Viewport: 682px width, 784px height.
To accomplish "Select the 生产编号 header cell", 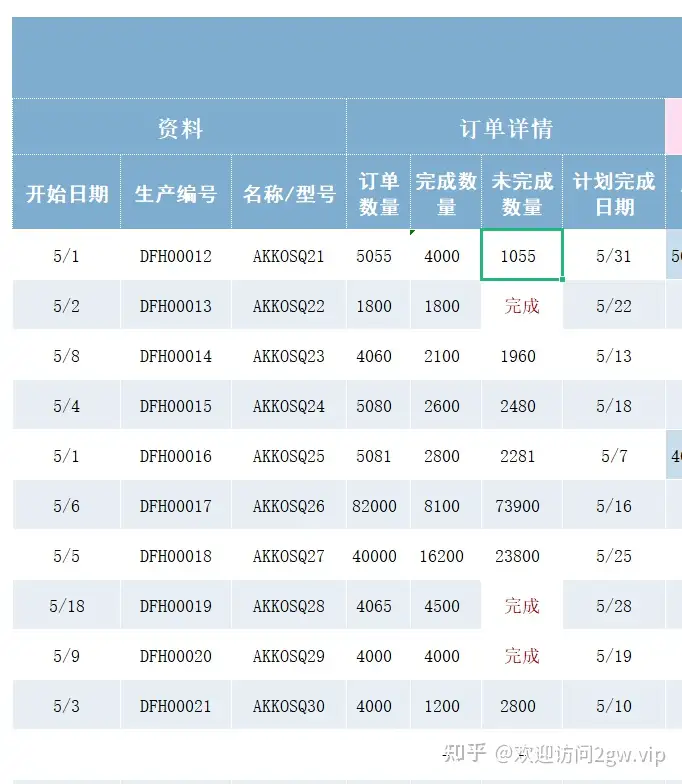I will (x=176, y=192).
